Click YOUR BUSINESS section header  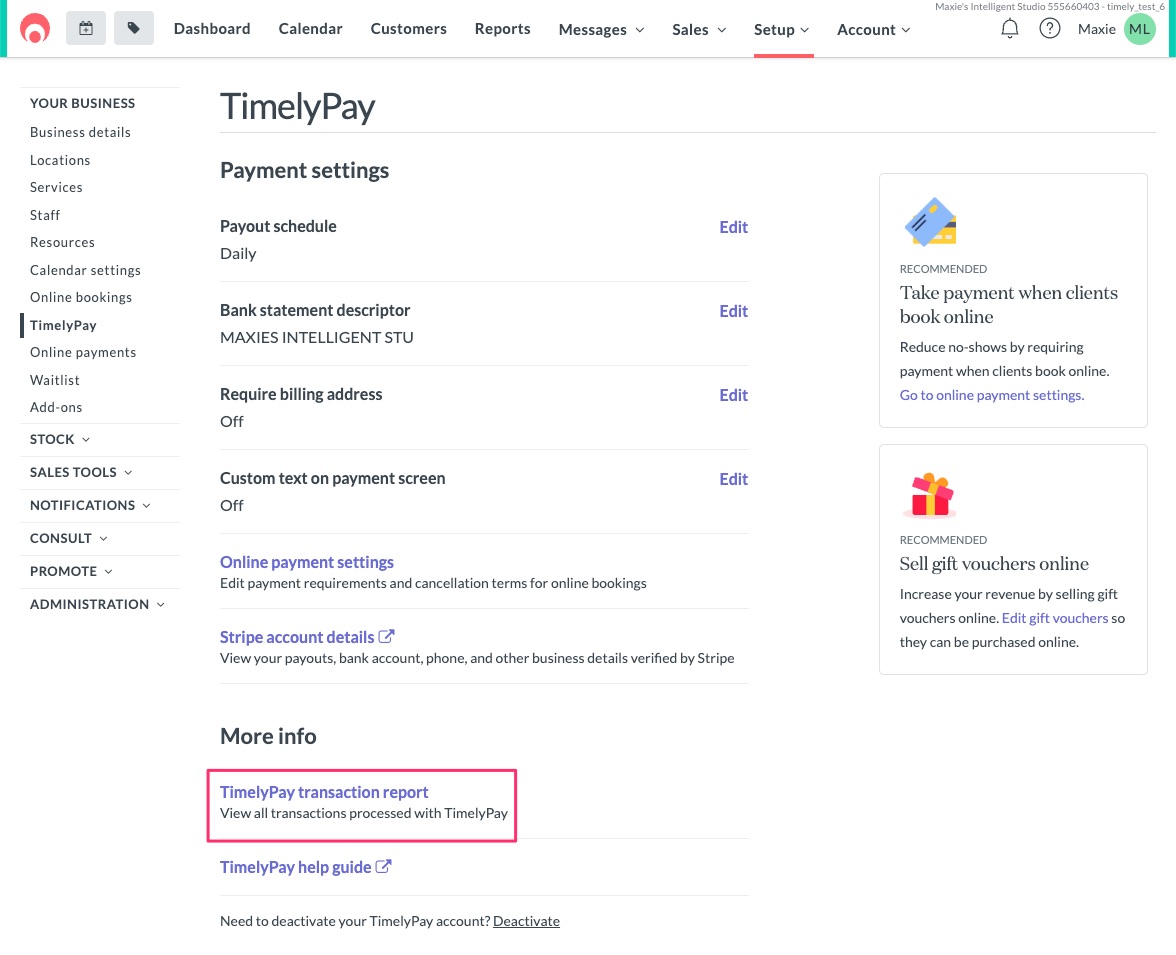82,103
